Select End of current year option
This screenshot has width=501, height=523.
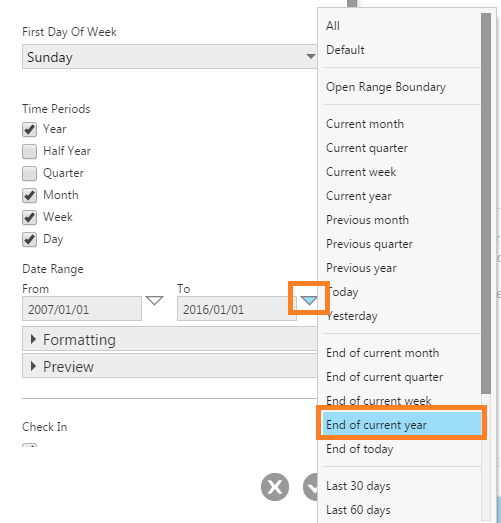[402, 425]
